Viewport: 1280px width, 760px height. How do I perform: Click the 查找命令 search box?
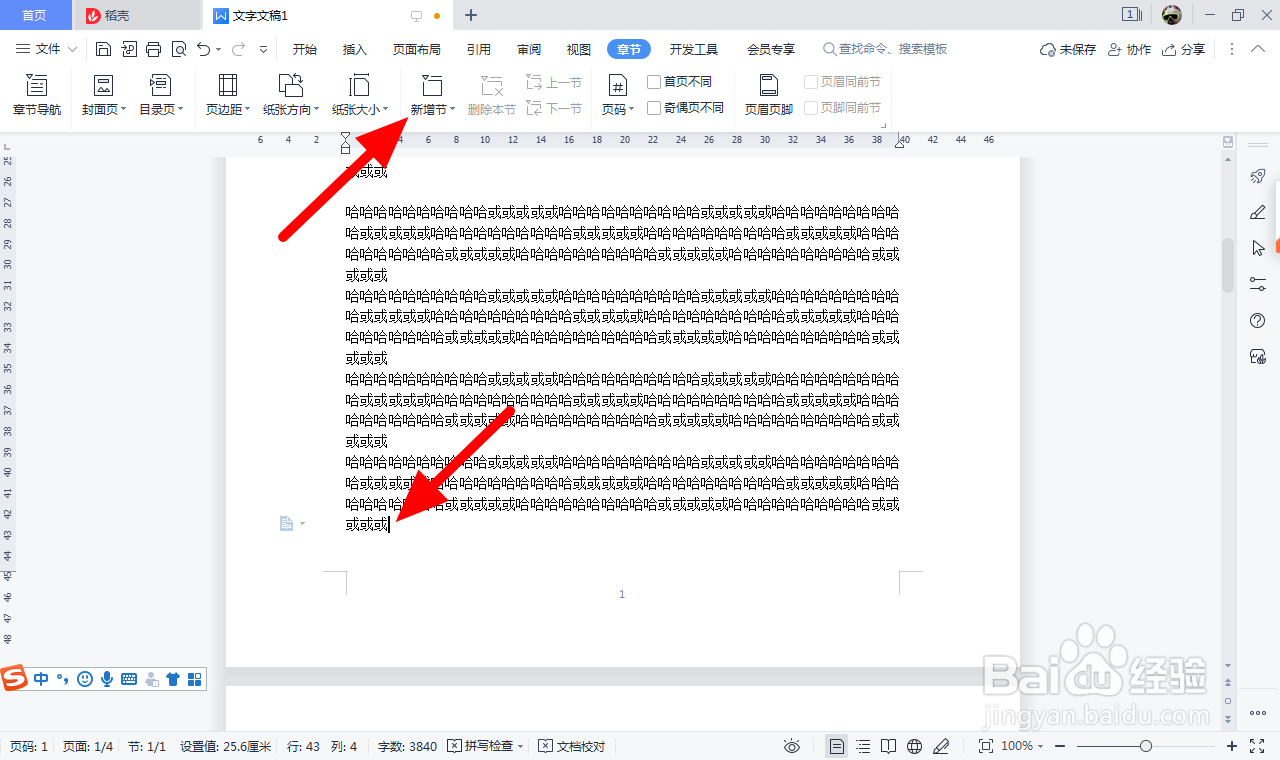pos(885,49)
